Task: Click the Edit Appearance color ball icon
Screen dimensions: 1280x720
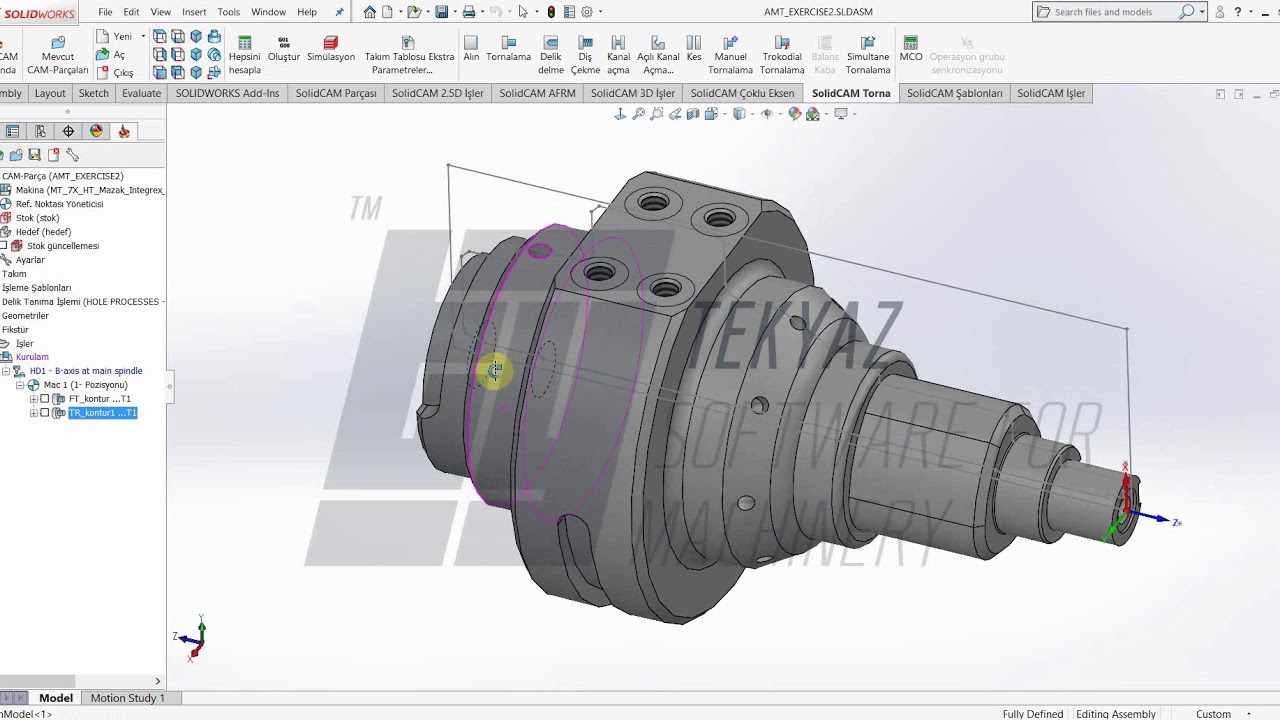Action: [795, 114]
